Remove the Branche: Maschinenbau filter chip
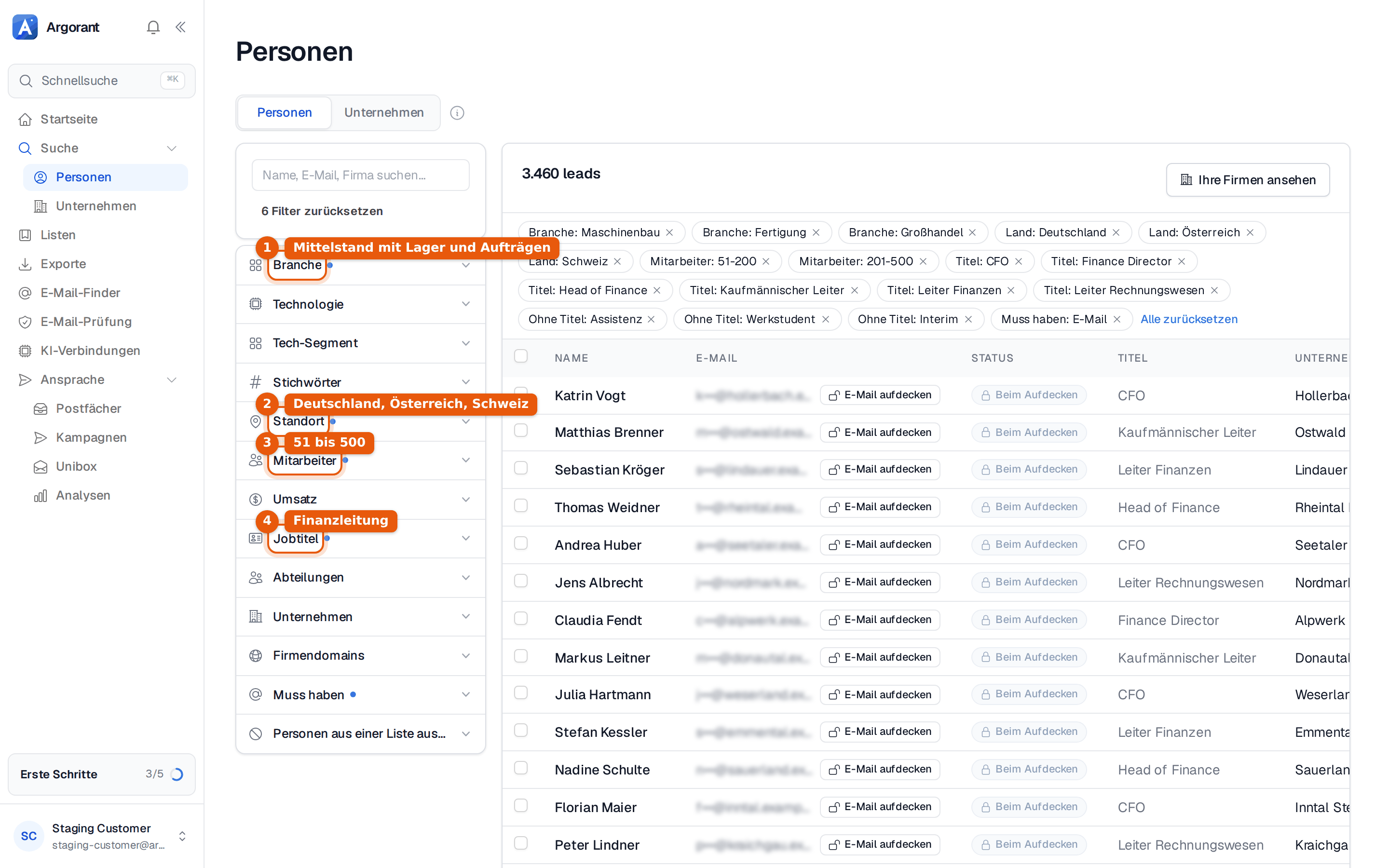Image resolution: width=1389 pixels, height=868 pixels. 669,232
